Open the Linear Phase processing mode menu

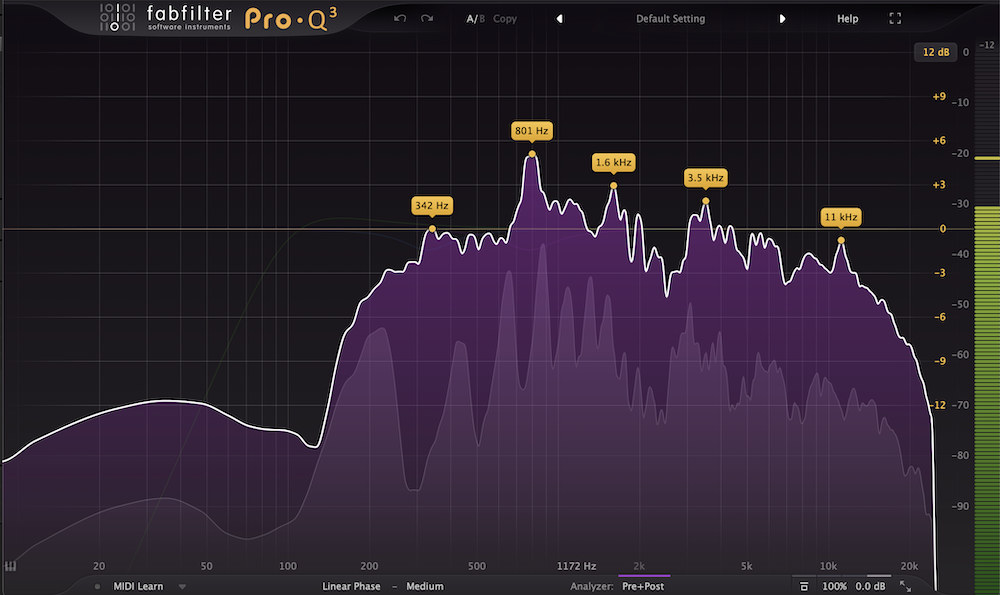(351, 587)
